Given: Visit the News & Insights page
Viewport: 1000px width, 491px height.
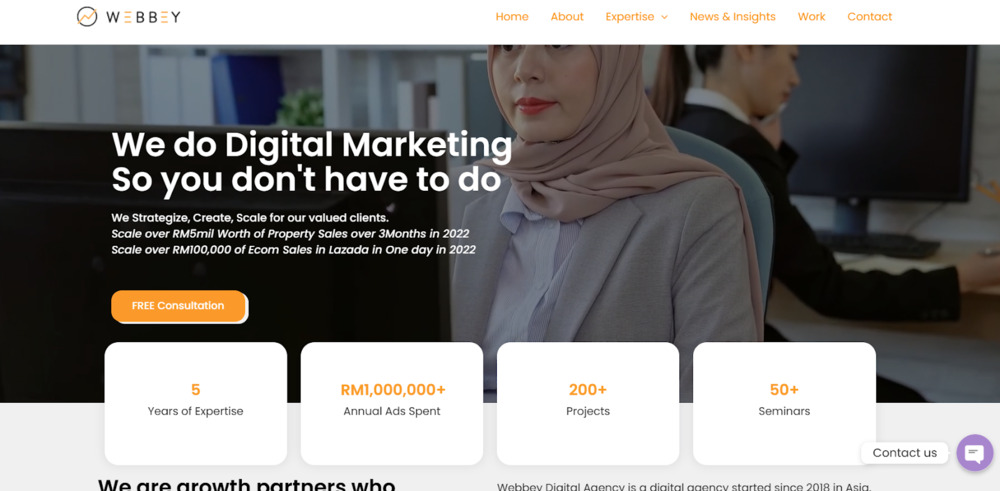Looking at the screenshot, I should click(733, 17).
